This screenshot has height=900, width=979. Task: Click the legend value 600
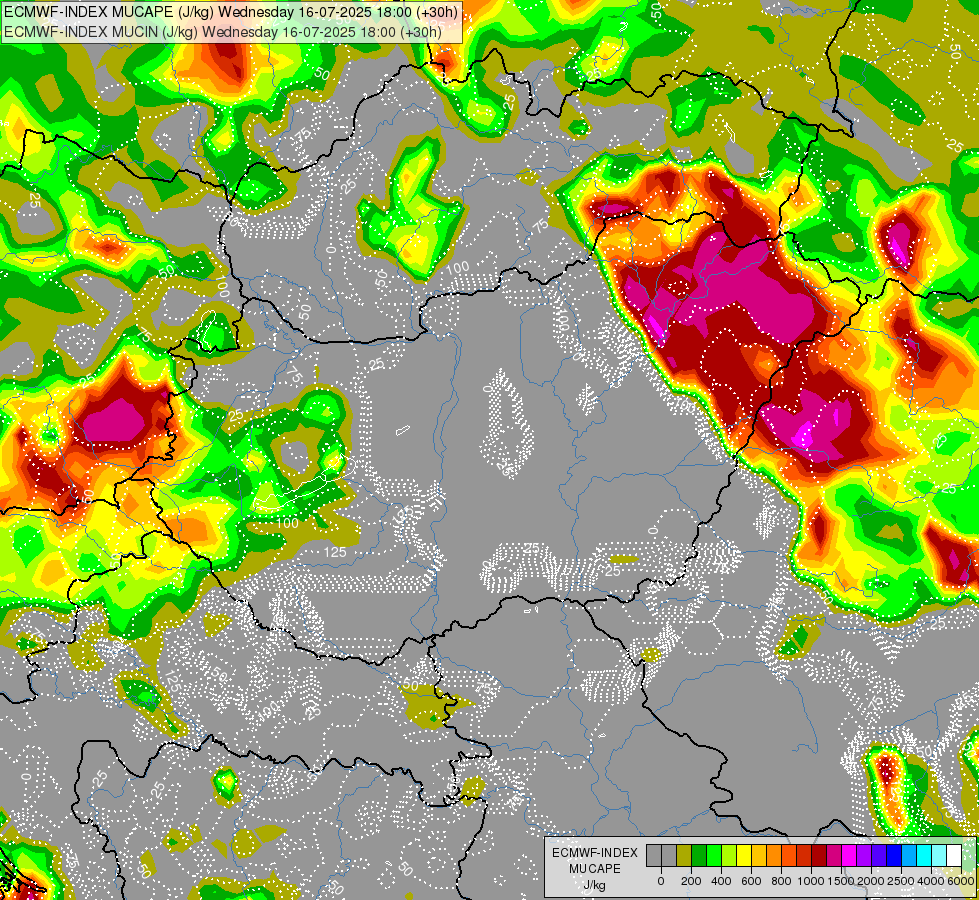(751, 881)
